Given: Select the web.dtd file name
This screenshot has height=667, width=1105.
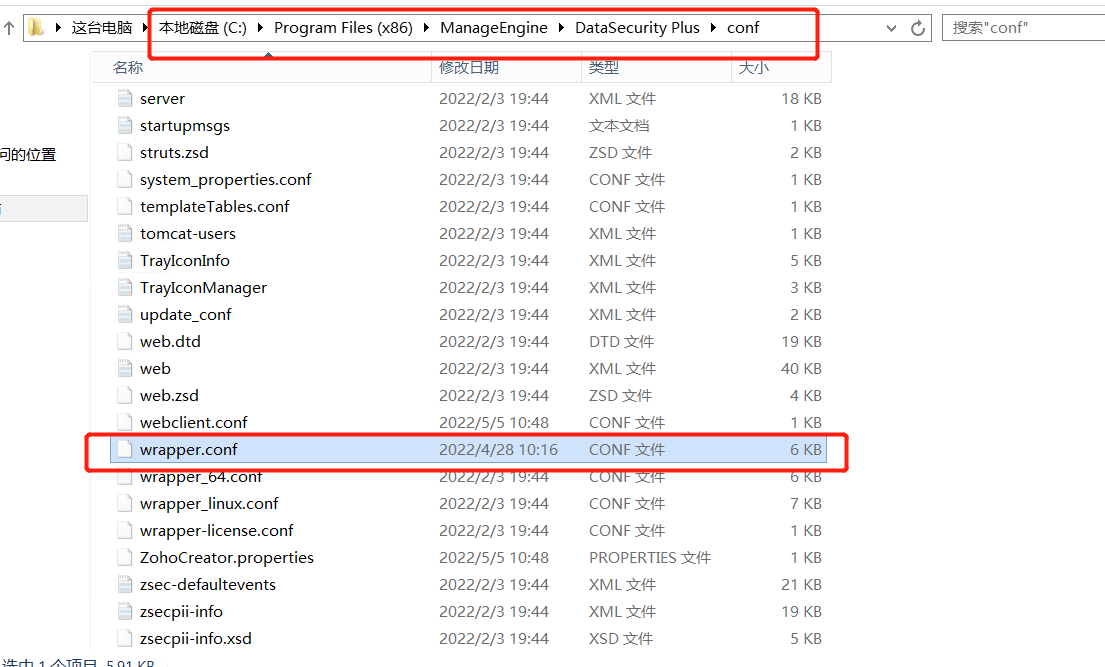Looking at the screenshot, I should coord(170,341).
